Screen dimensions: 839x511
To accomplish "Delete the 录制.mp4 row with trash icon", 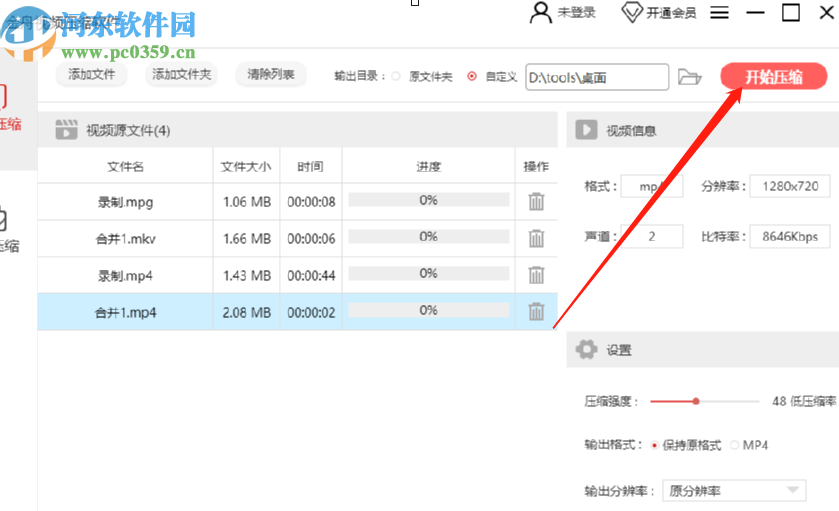I will tap(536, 275).
